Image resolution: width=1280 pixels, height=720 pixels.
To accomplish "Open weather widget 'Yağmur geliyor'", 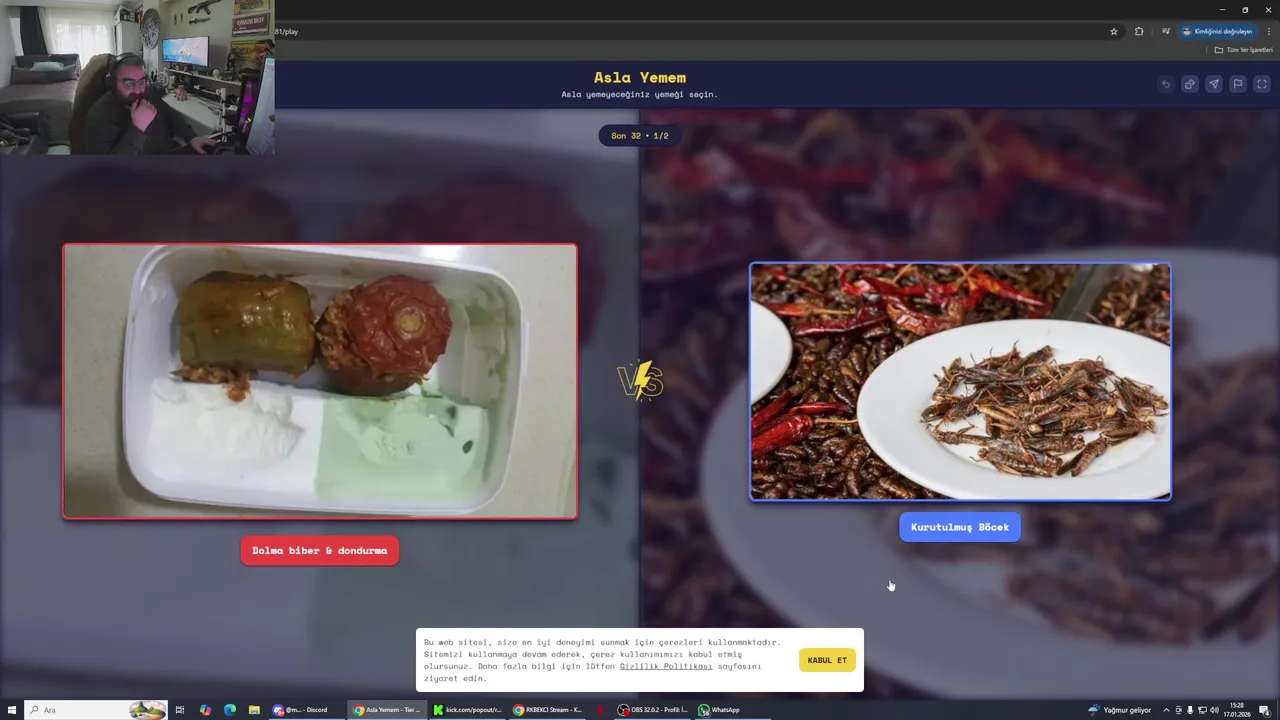I will click(x=1120, y=710).
